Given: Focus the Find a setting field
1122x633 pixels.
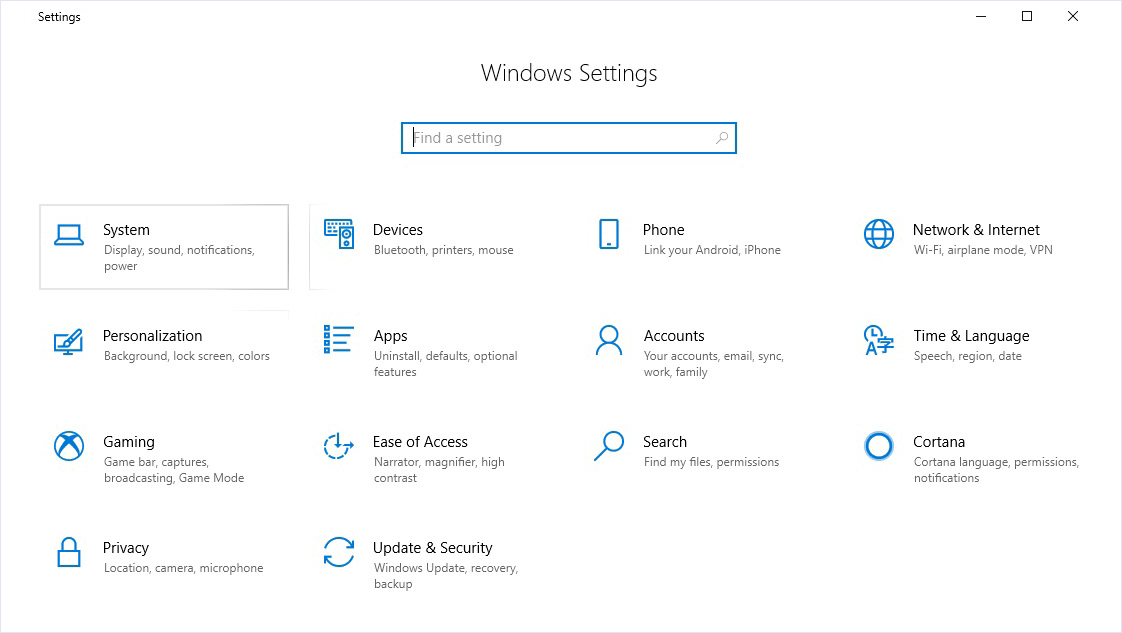Looking at the screenshot, I should [569, 138].
